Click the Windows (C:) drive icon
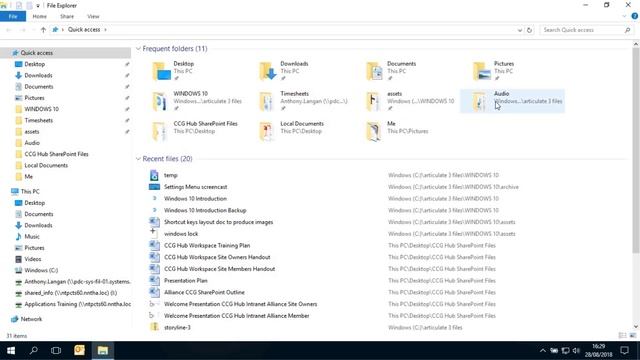The width and height of the screenshot is (640, 360). [x=18, y=270]
